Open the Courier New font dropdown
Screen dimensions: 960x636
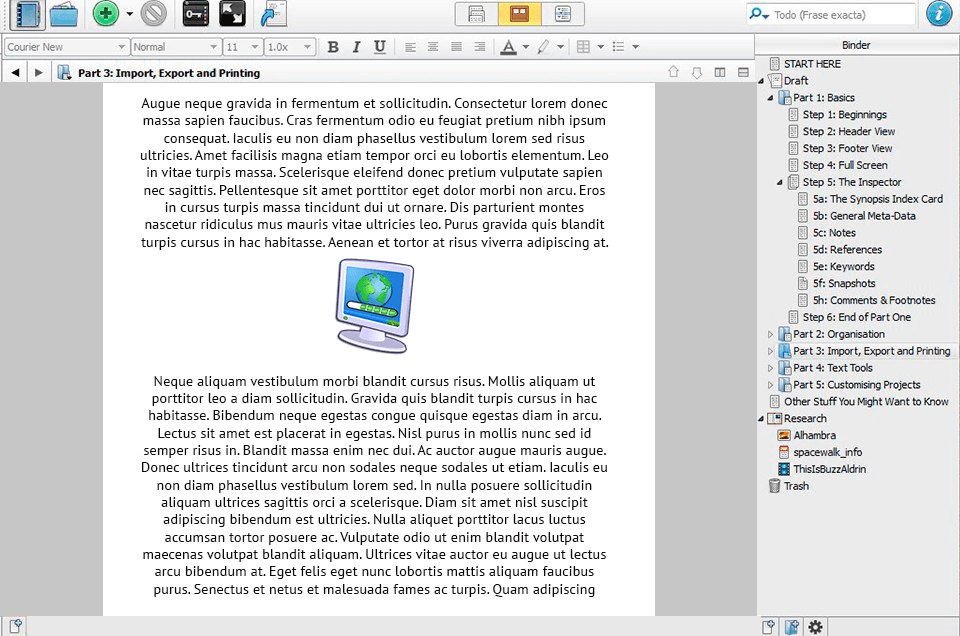[x=66, y=47]
